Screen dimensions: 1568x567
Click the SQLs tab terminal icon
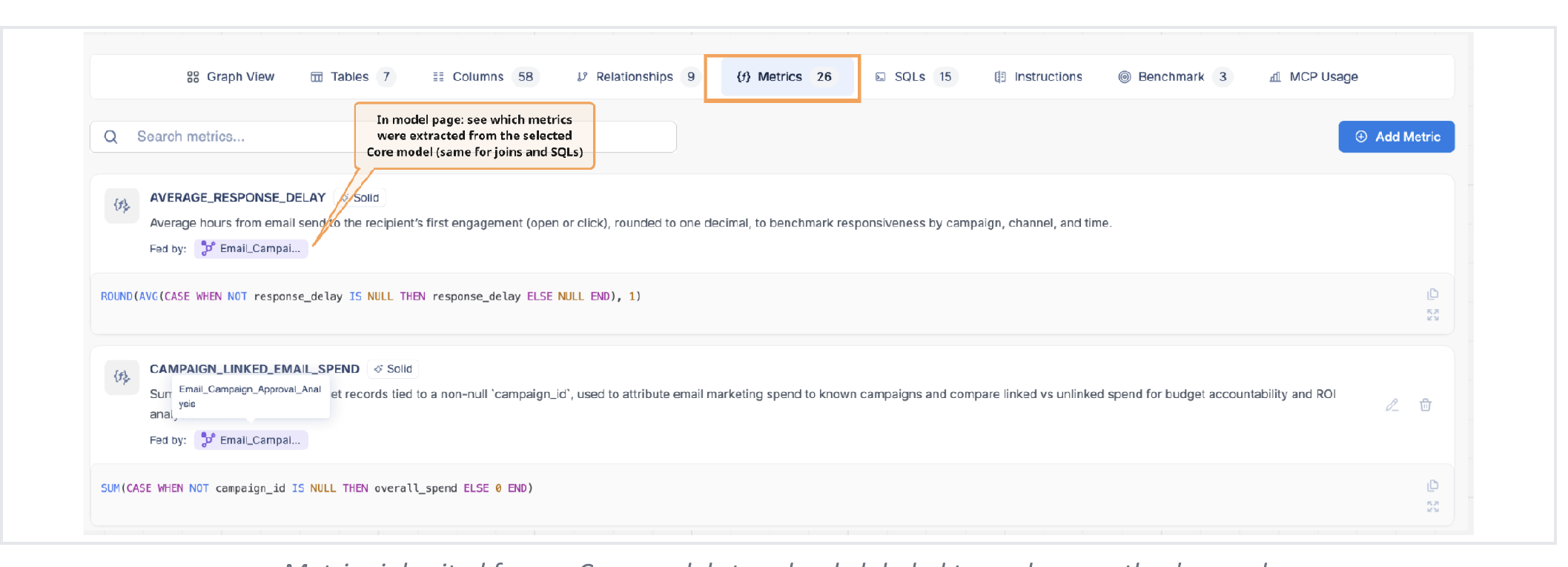[x=881, y=77]
